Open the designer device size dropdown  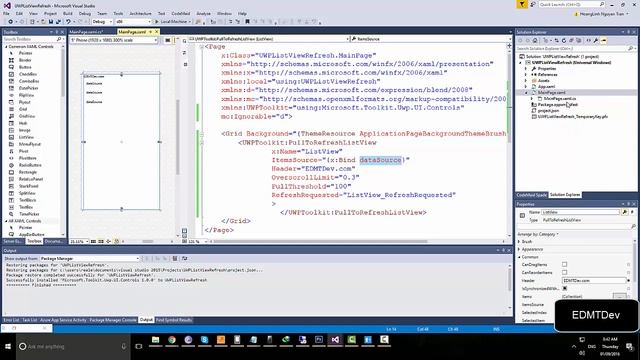pyautogui.click(x=114, y=40)
